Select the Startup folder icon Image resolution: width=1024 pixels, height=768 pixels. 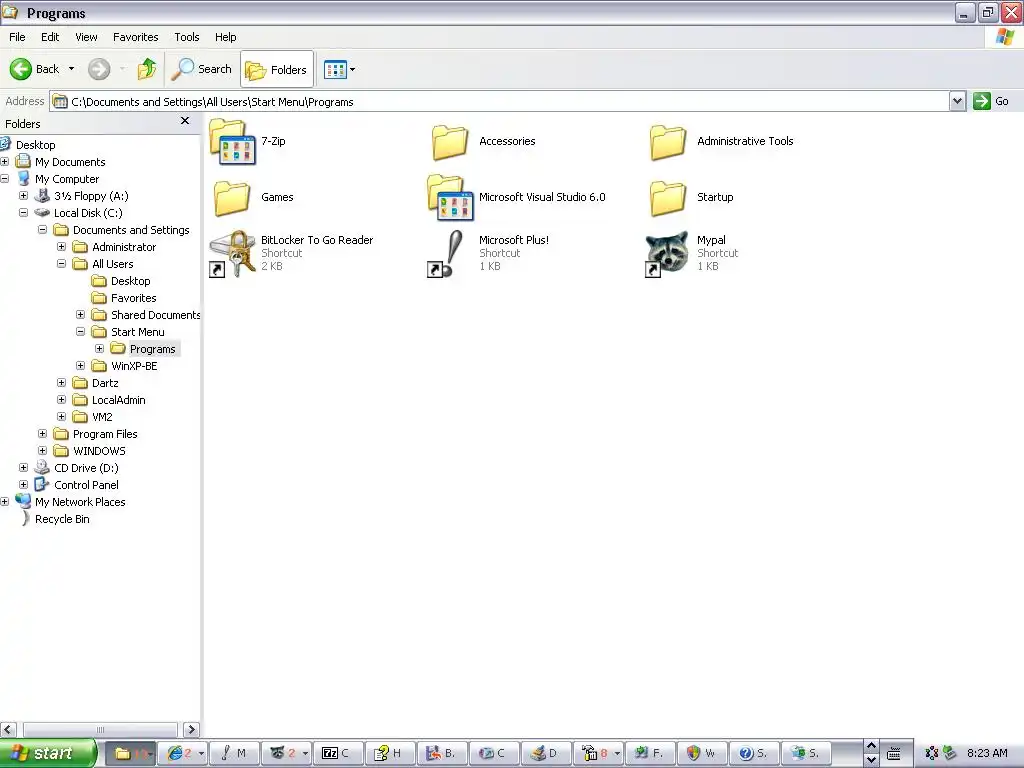(668, 198)
